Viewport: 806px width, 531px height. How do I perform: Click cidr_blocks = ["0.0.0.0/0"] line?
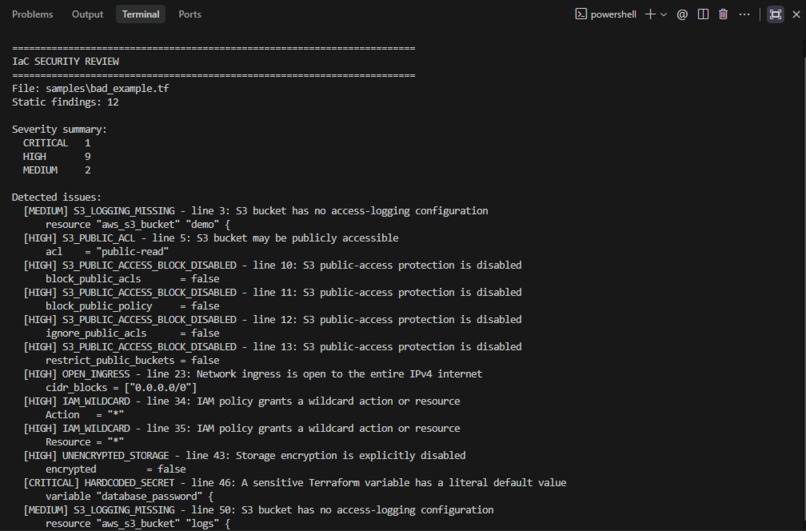[121, 388]
